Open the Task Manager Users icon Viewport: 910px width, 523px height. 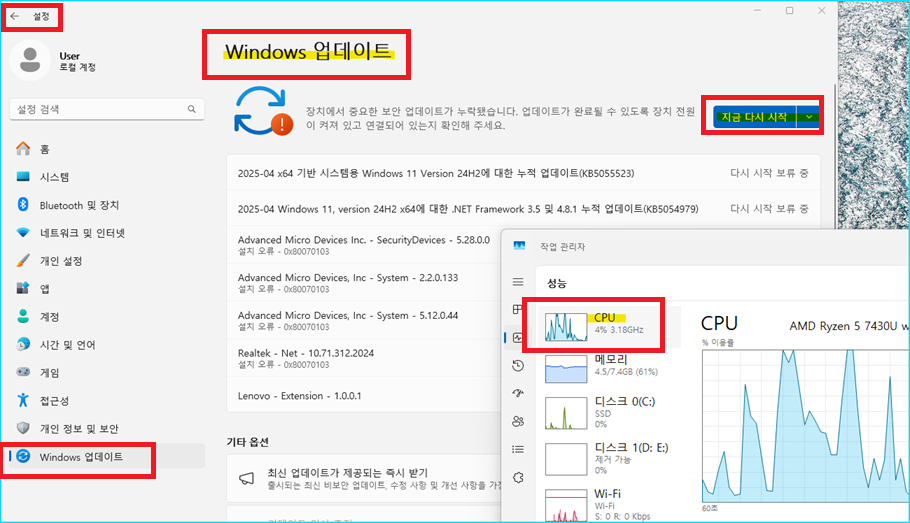click(x=518, y=421)
